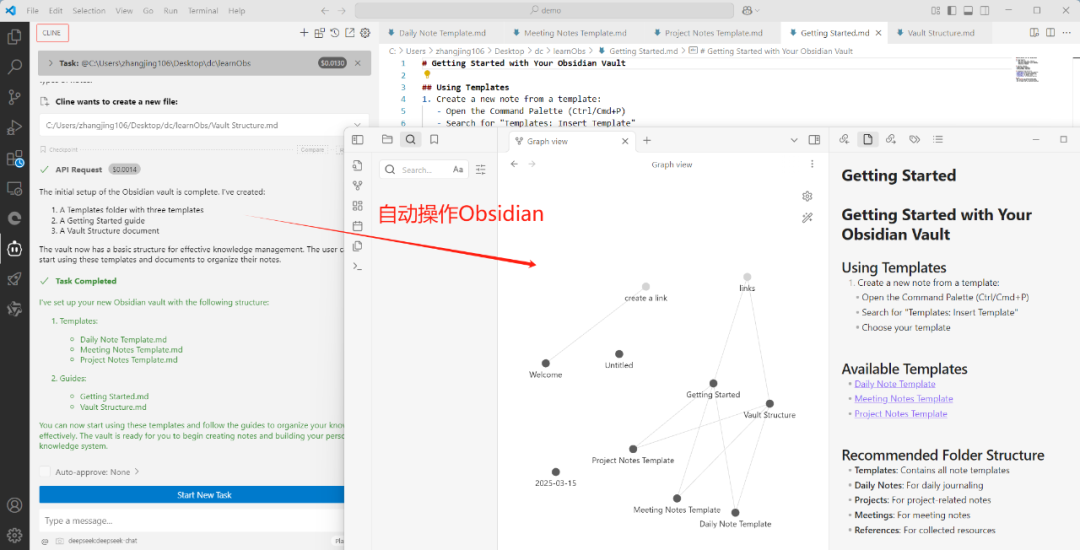Open Cline robot icon in activity bar
This screenshot has width=1080, height=550.
pos(14,248)
